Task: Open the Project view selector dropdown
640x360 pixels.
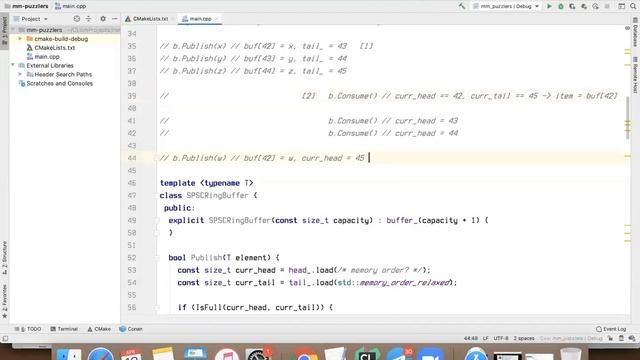Action: 31,19
